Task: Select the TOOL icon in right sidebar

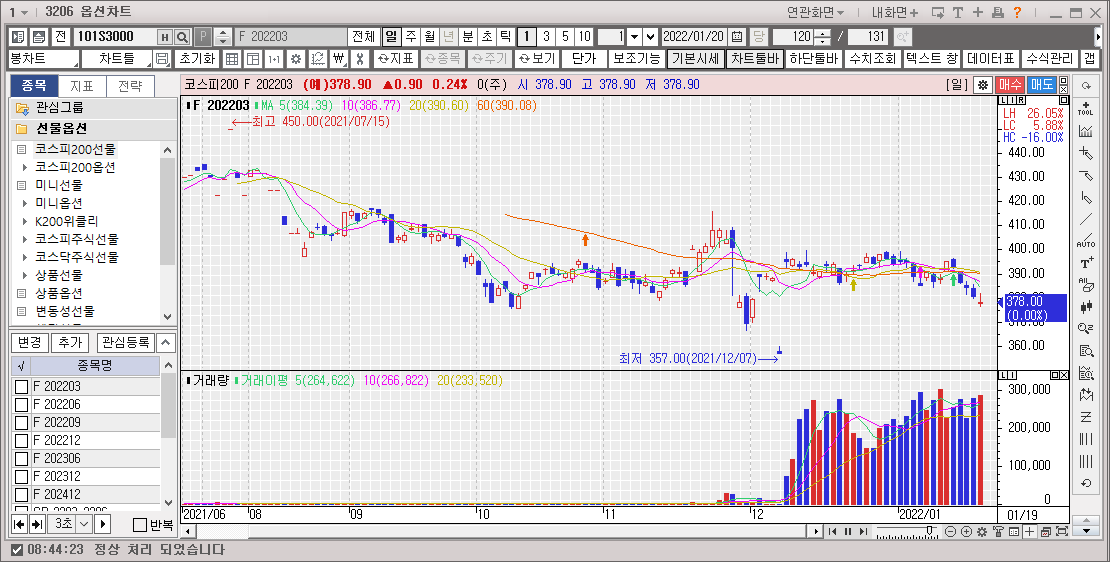Action: pyautogui.click(x=1086, y=108)
